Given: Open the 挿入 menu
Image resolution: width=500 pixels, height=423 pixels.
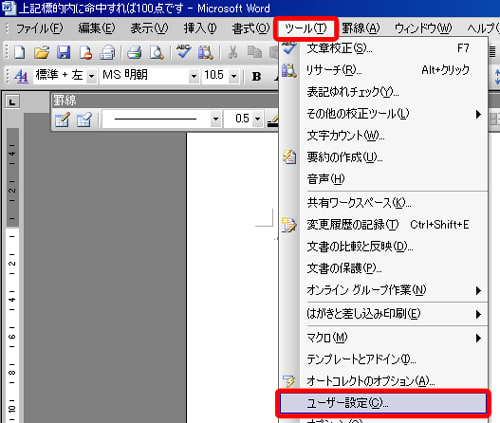Looking at the screenshot, I should pyautogui.click(x=200, y=28).
